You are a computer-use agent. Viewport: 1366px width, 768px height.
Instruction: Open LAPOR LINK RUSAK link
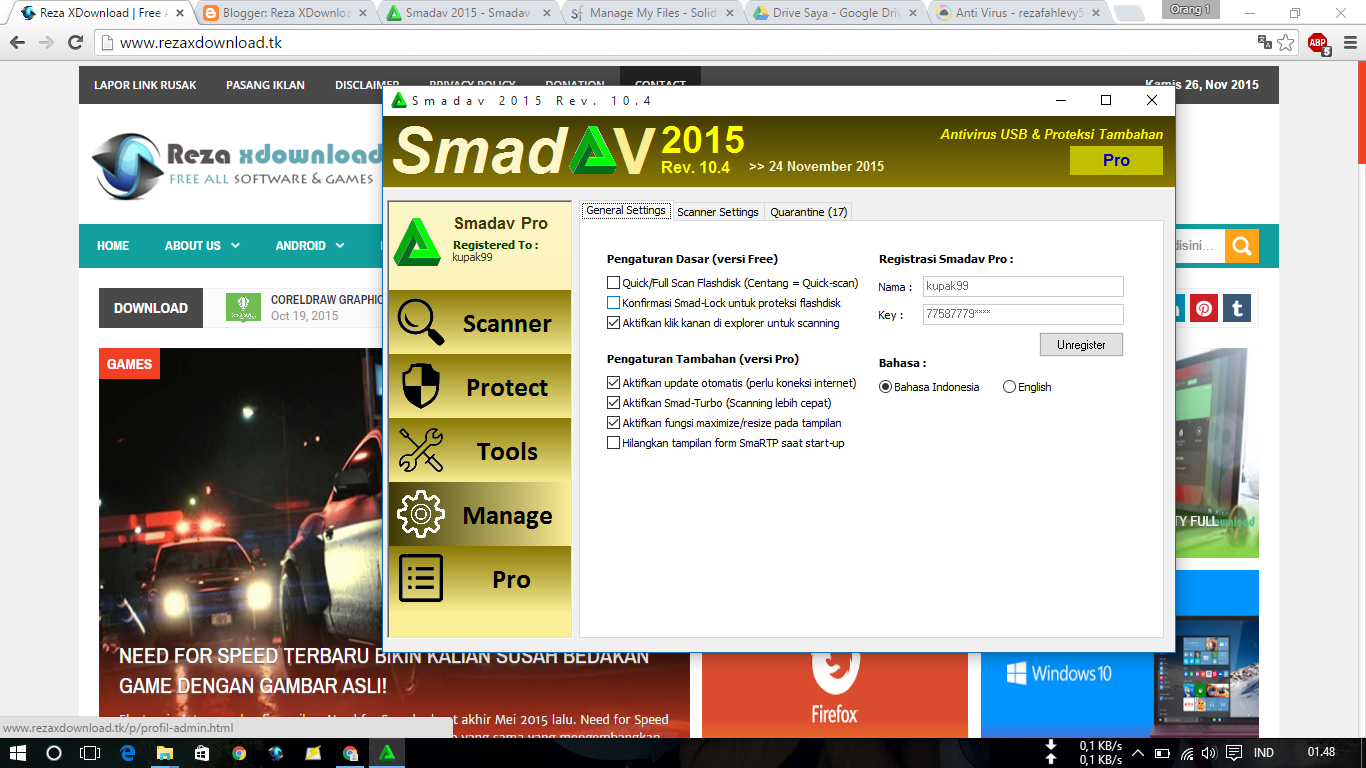145,85
